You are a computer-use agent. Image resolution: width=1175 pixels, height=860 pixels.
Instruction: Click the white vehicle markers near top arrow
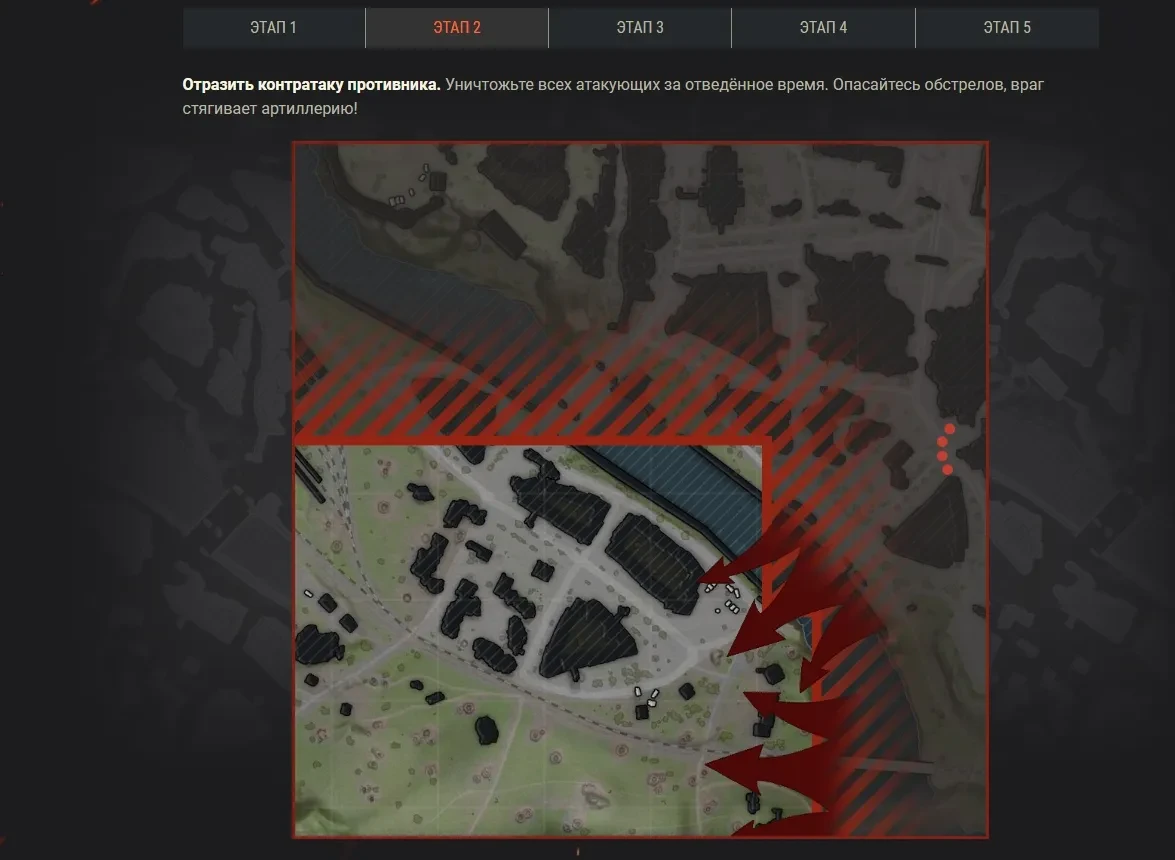coord(725,596)
